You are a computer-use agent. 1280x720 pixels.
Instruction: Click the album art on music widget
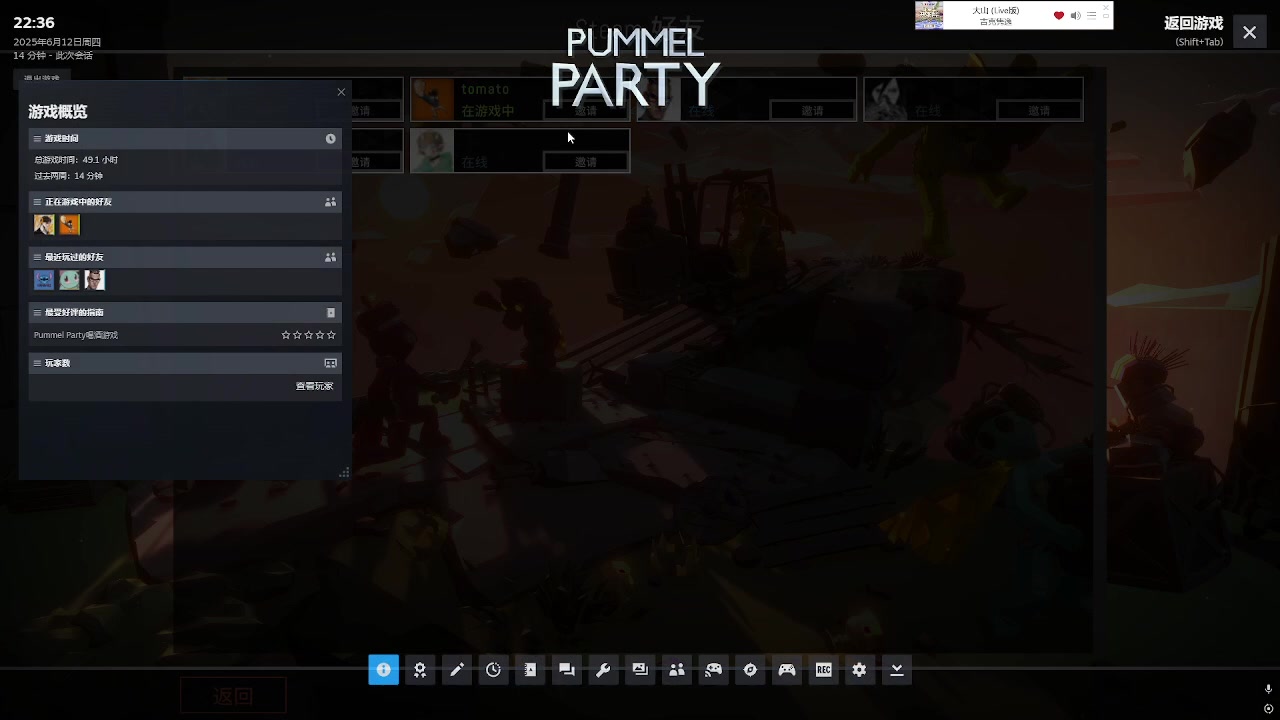coord(929,15)
